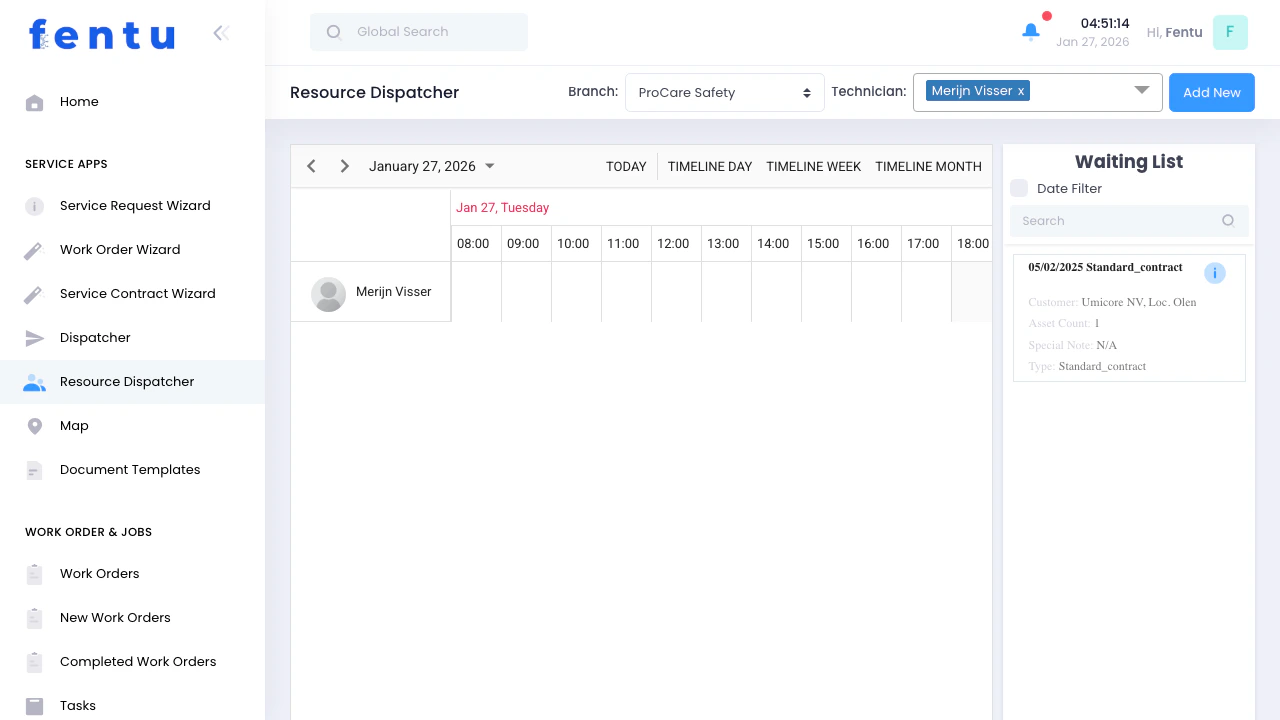Switch to TIMELINE WEEK view

coord(813,166)
